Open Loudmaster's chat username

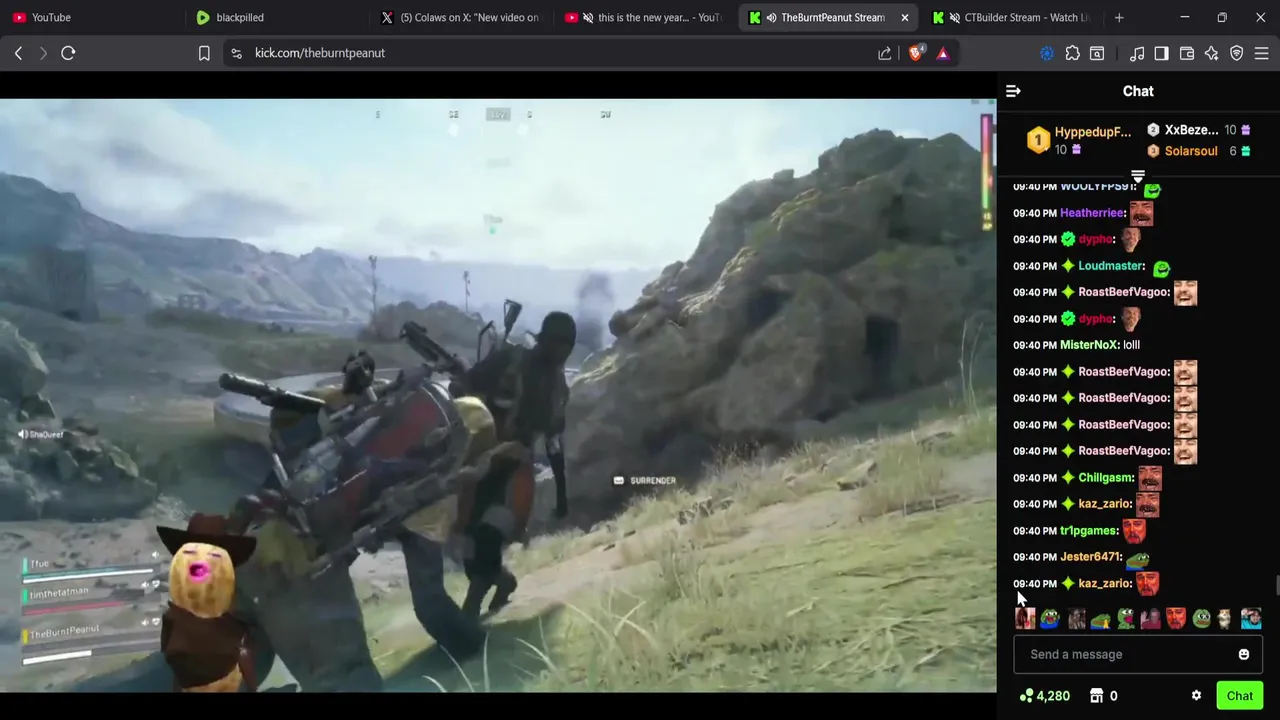coord(1110,266)
